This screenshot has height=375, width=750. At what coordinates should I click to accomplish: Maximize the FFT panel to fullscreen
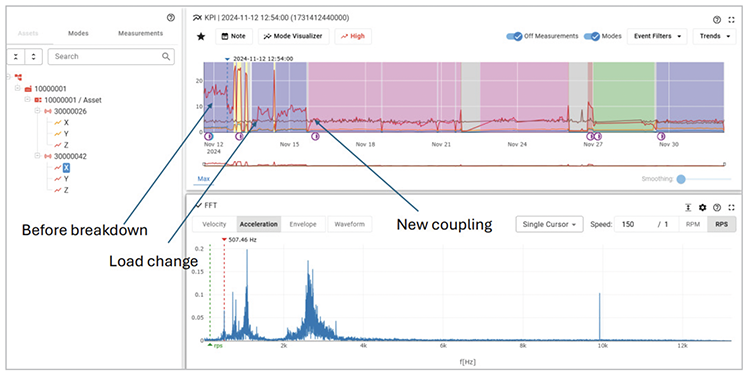coord(731,208)
